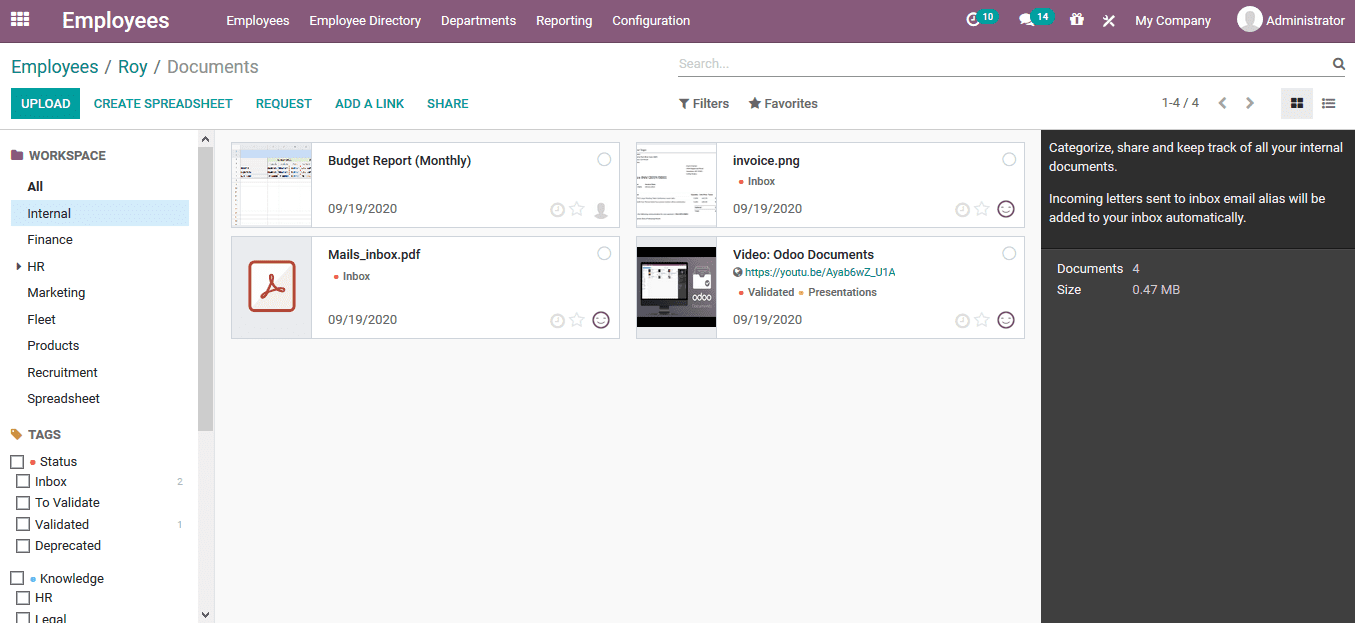The image size is (1355, 623).
Task: Open the Departments menu
Action: (478, 20)
